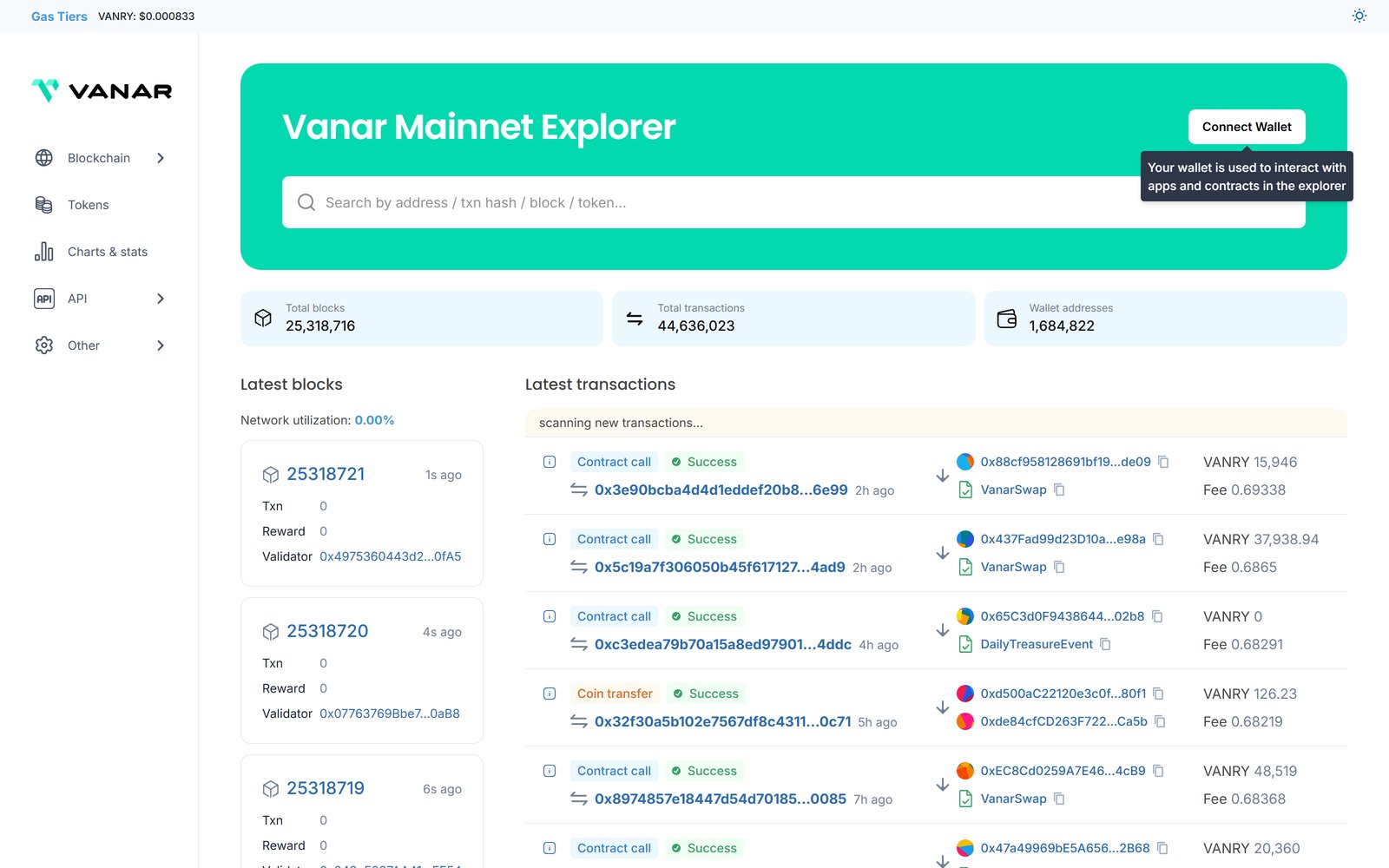
Task: Open Charts & stats page
Action: (108, 252)
